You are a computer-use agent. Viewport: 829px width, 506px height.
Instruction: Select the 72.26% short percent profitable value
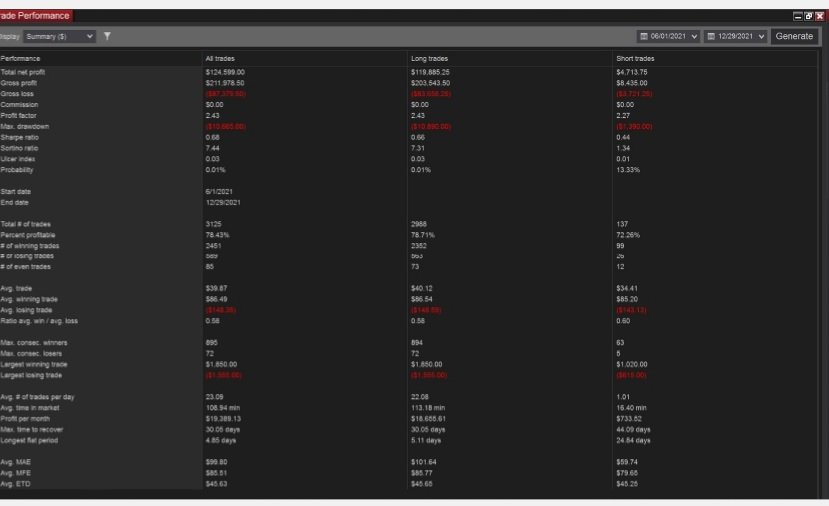click(628, 235)
